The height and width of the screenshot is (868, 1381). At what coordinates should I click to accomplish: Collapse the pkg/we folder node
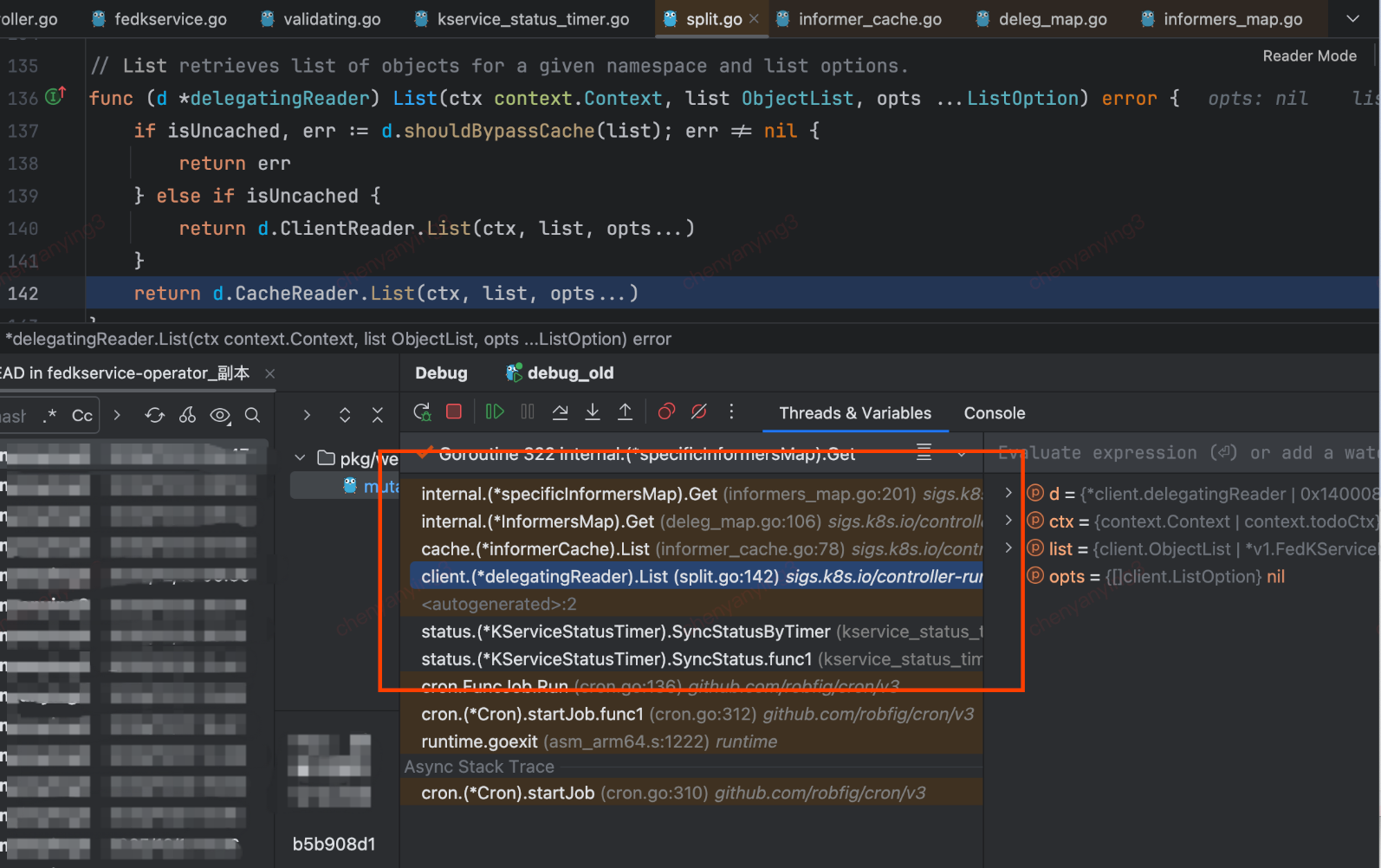pos(300,457)
